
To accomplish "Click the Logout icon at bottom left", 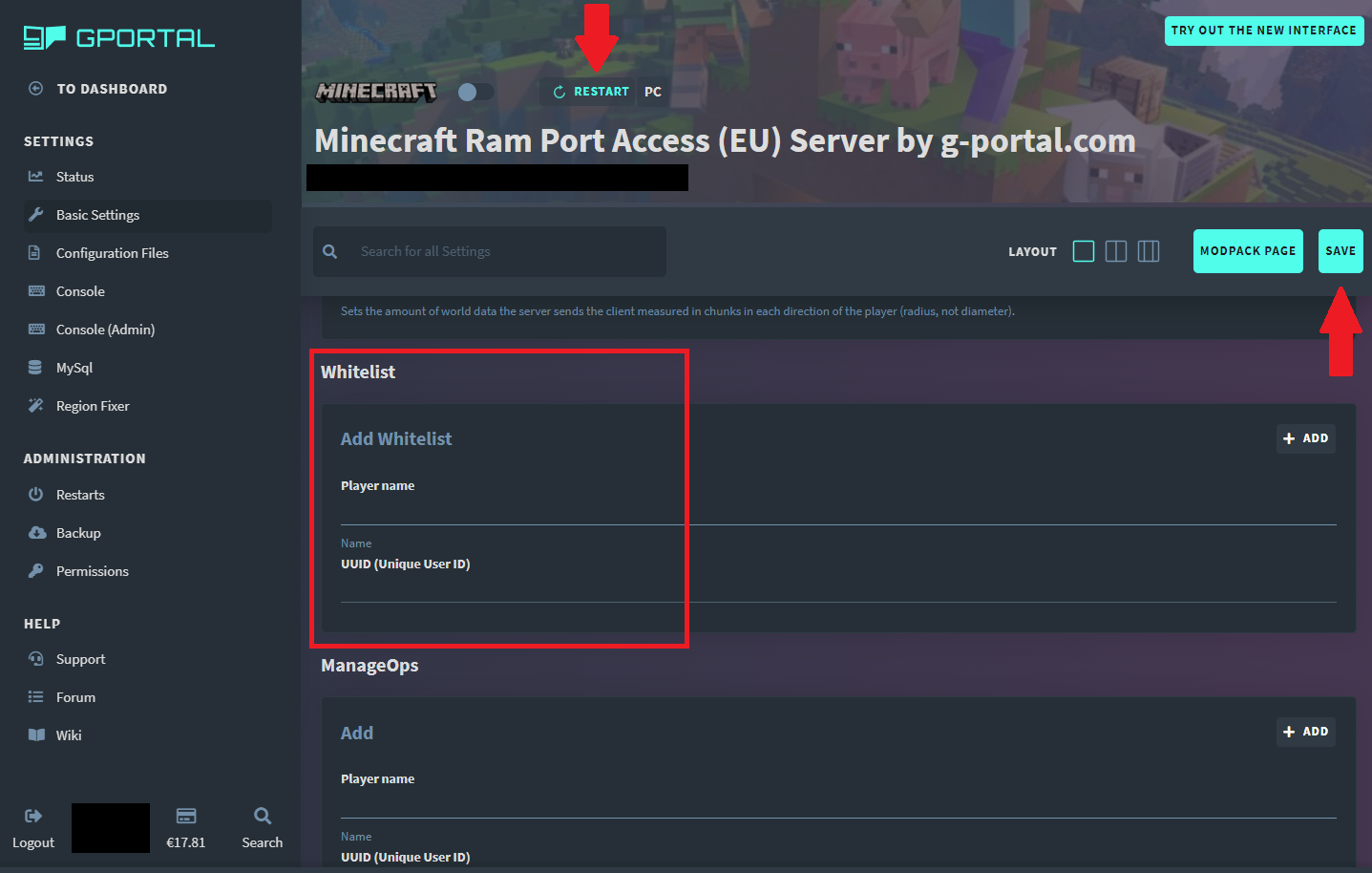I will click(x=32, y=818).
